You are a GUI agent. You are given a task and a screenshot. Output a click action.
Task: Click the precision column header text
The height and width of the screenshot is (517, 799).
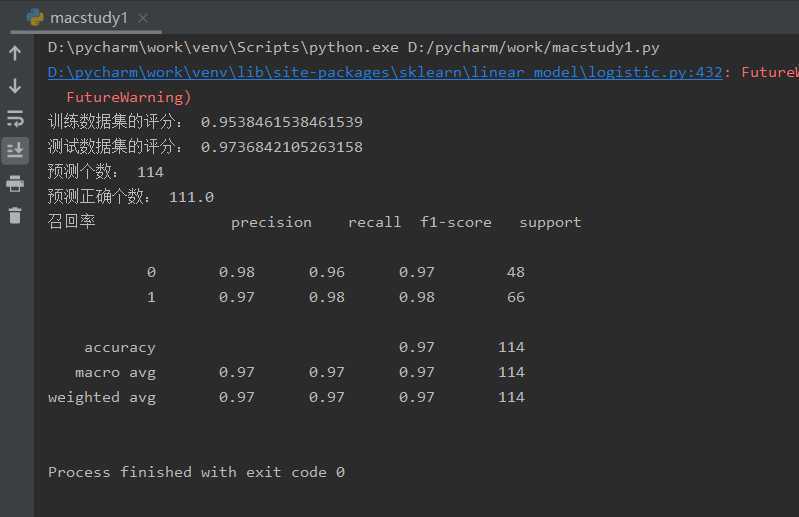tap(271, 223)
